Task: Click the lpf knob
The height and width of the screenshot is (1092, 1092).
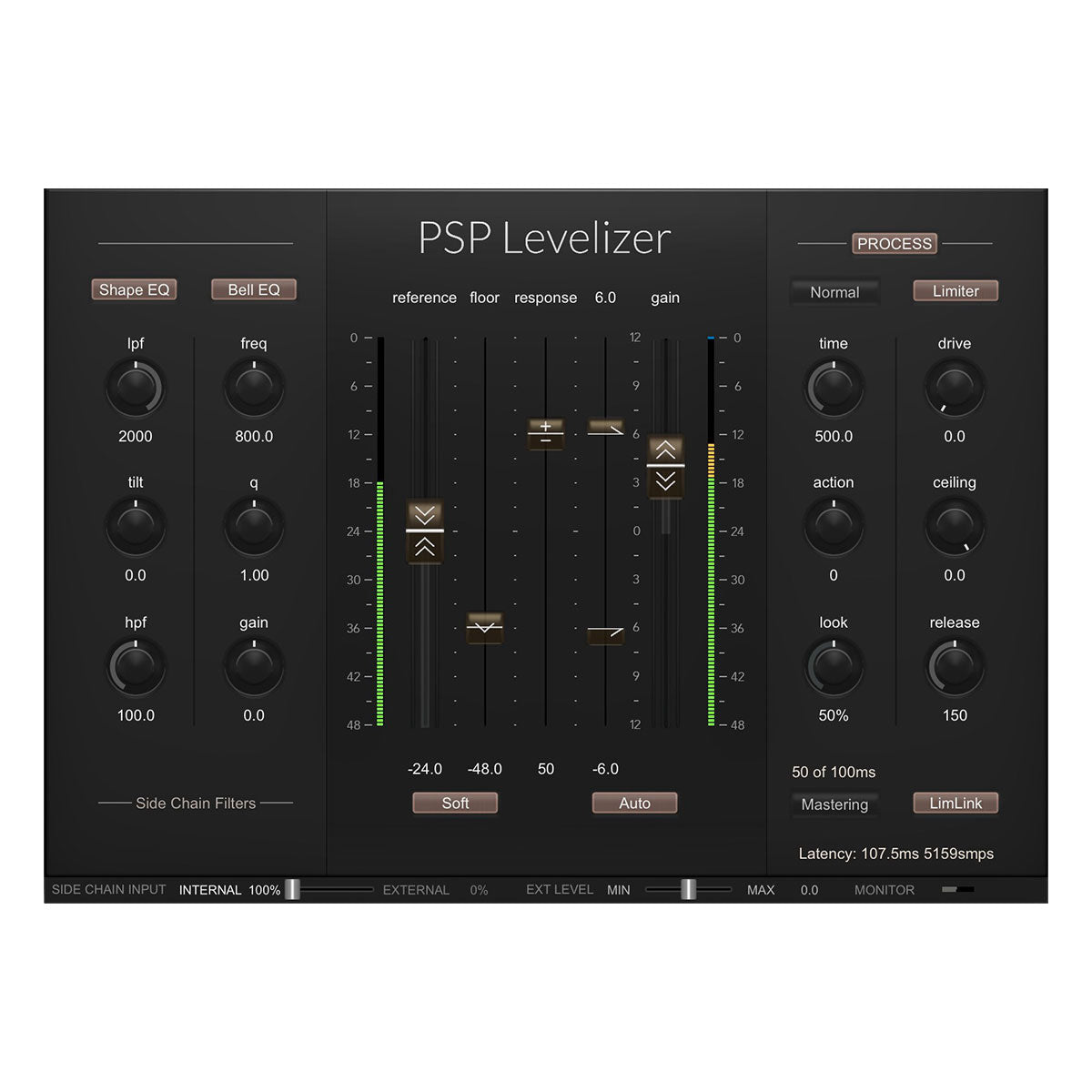Action: (x=136, y=387)
